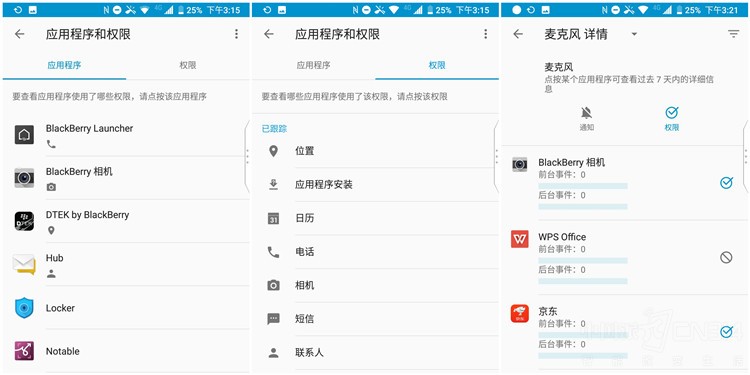Select Notable app name
Image resolution: width=750 pixels, height=375 pixels.
pyautogui.click(x=63, y=351)
